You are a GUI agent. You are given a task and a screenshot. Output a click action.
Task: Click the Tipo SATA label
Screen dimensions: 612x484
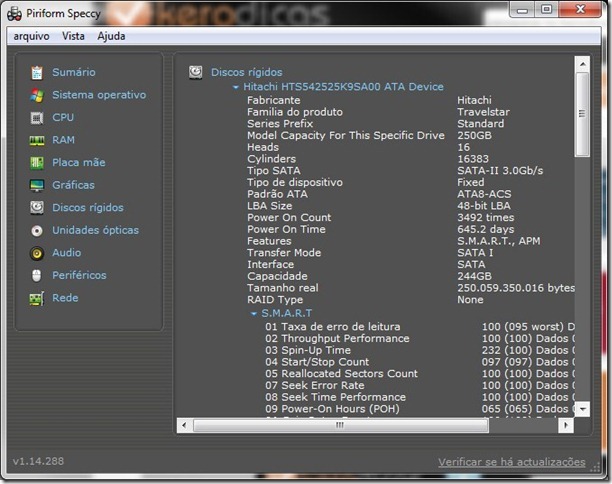pyautogui.click(x=274, y=171)
